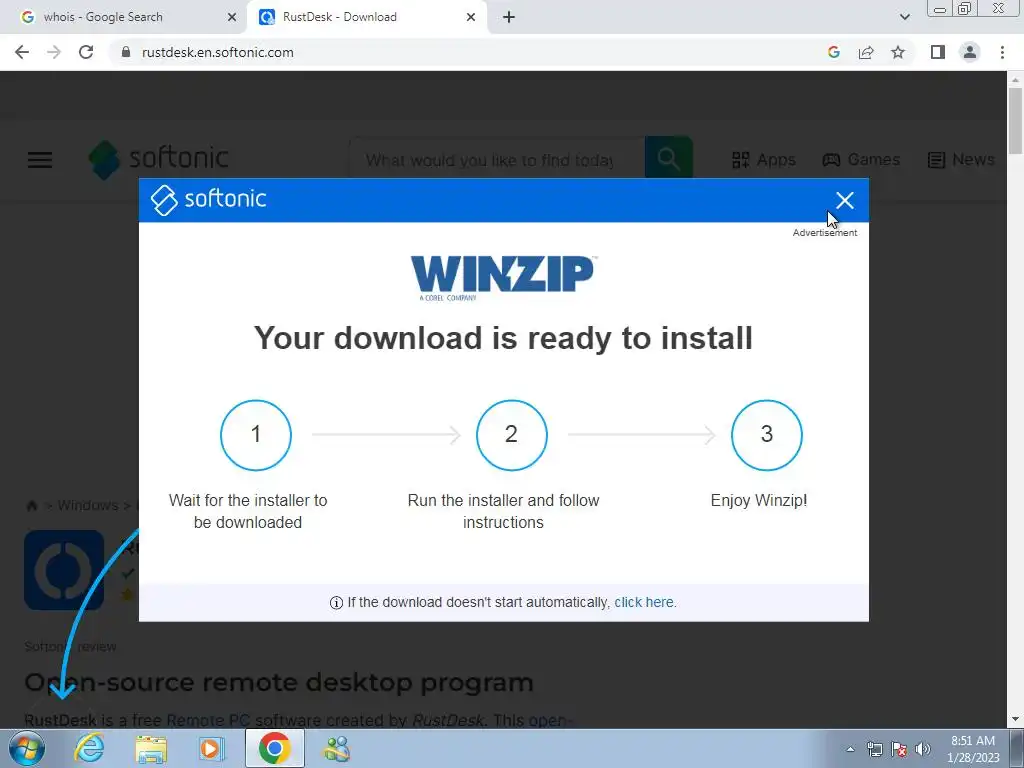Show hidden system tray icons
This screenshot has height=768, width=1024.
click(x=850, y=749)
